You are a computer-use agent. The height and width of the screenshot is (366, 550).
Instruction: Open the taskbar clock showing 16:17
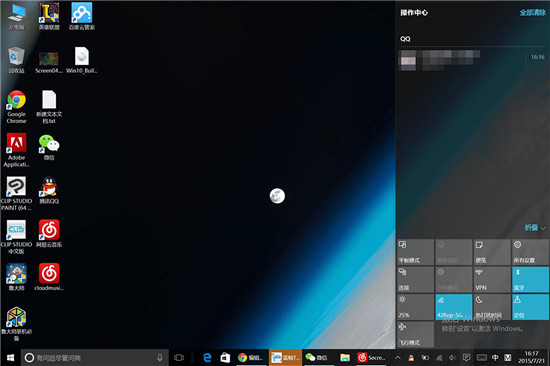click(x=531, y=357)
